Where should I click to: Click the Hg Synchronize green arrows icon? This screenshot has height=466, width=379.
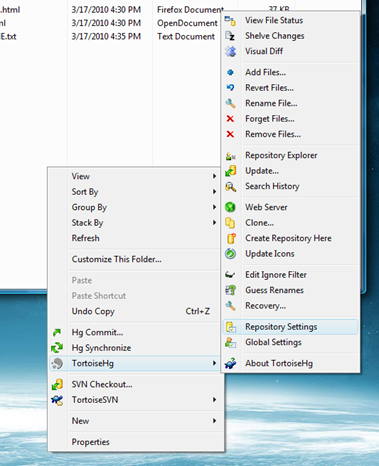57,348
